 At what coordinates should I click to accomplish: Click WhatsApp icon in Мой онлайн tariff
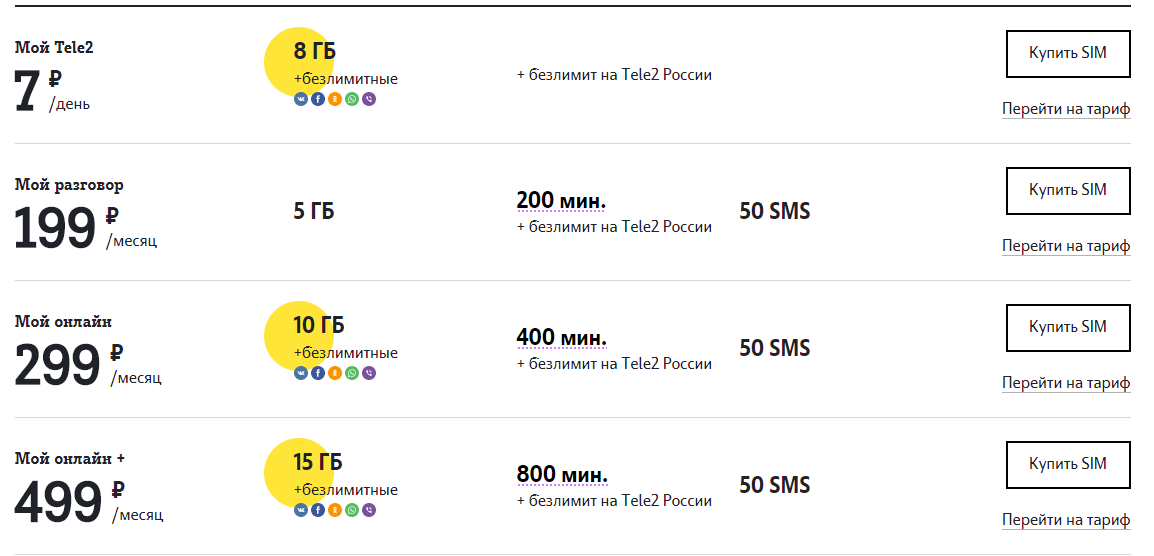coord(352,373)
